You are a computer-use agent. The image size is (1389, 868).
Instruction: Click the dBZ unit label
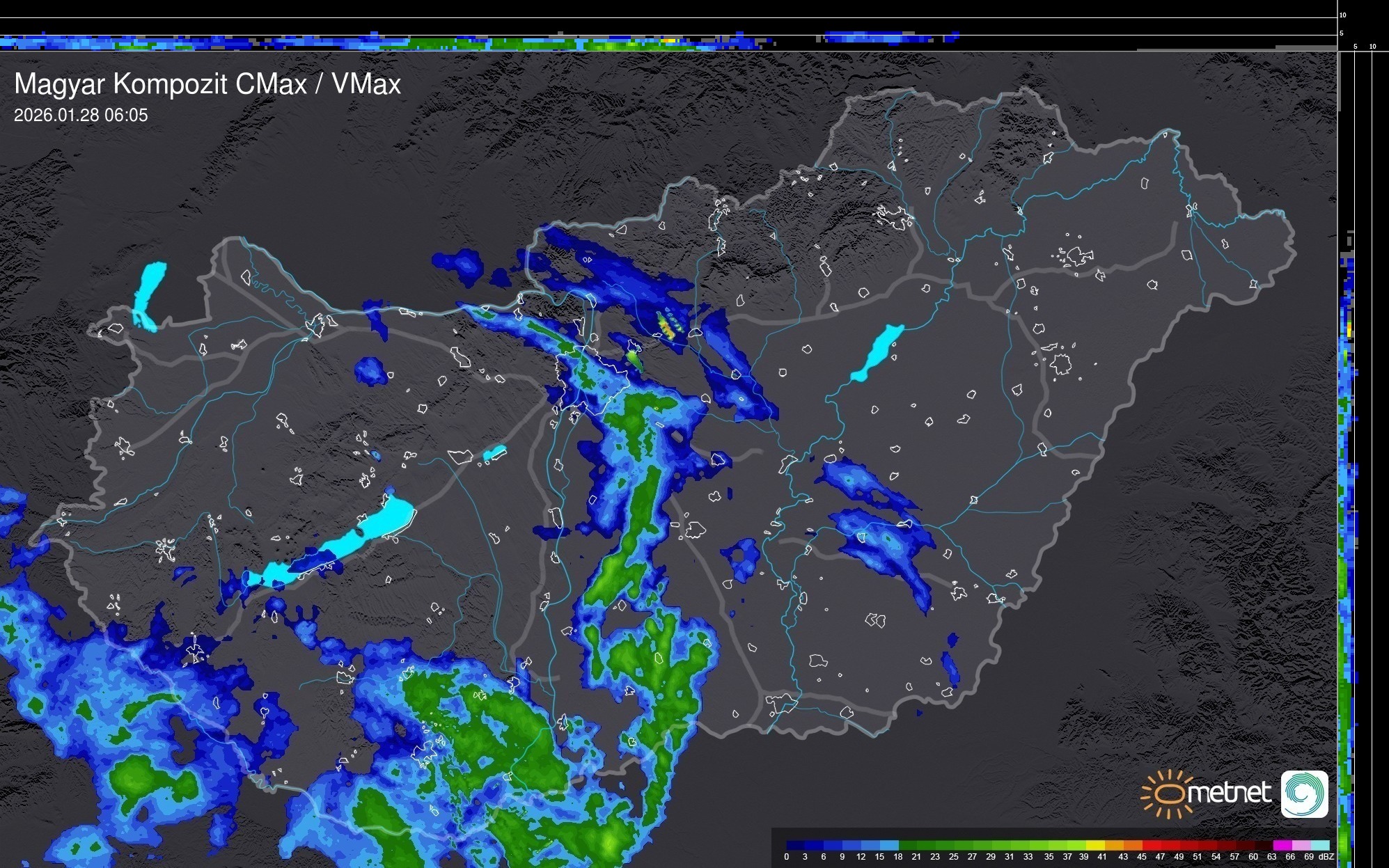(x=1326, y=857)
